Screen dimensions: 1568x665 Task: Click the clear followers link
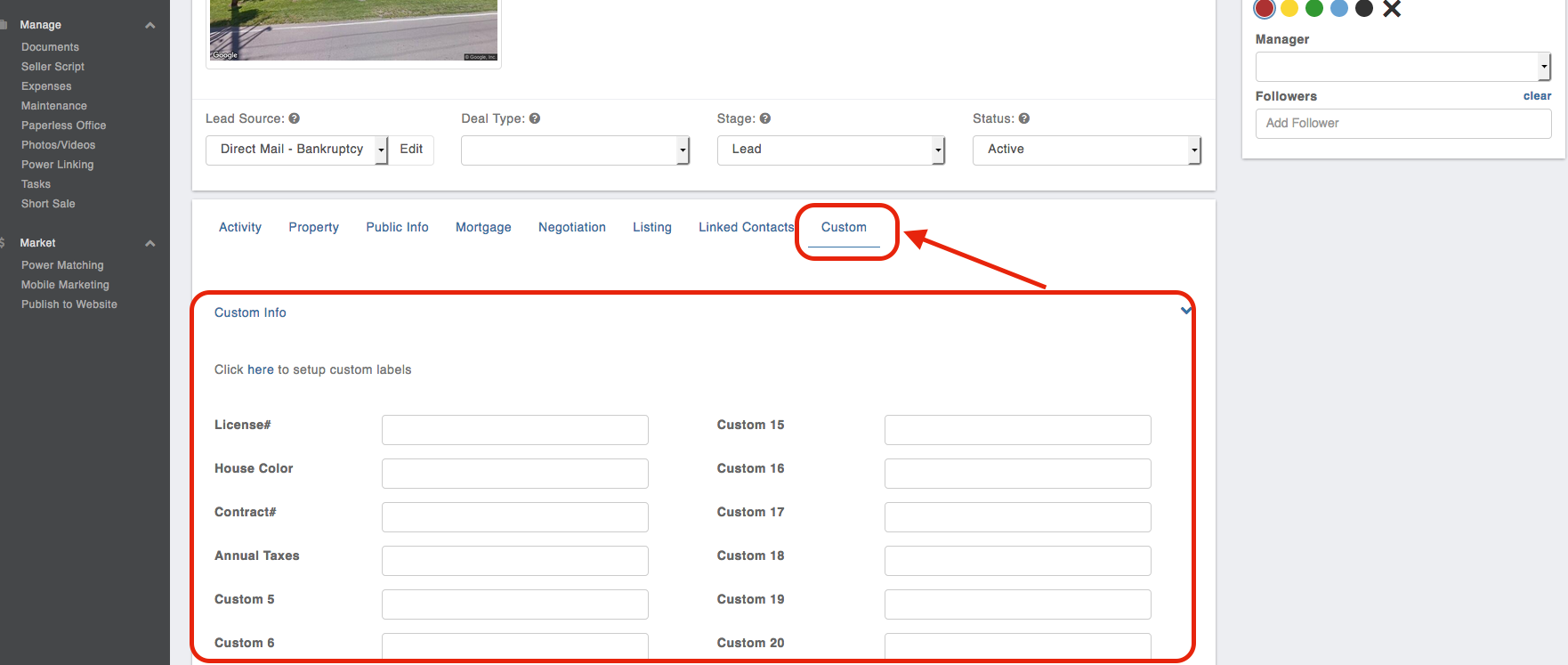point(1537,96)
